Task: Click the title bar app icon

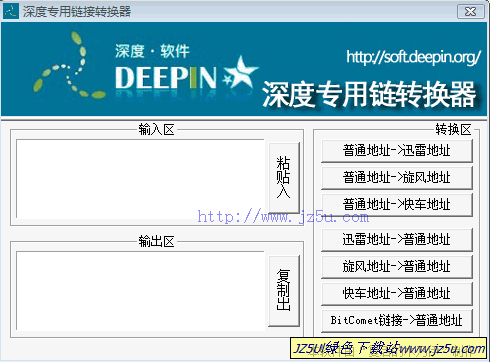Action: click(x=11, y=11)
